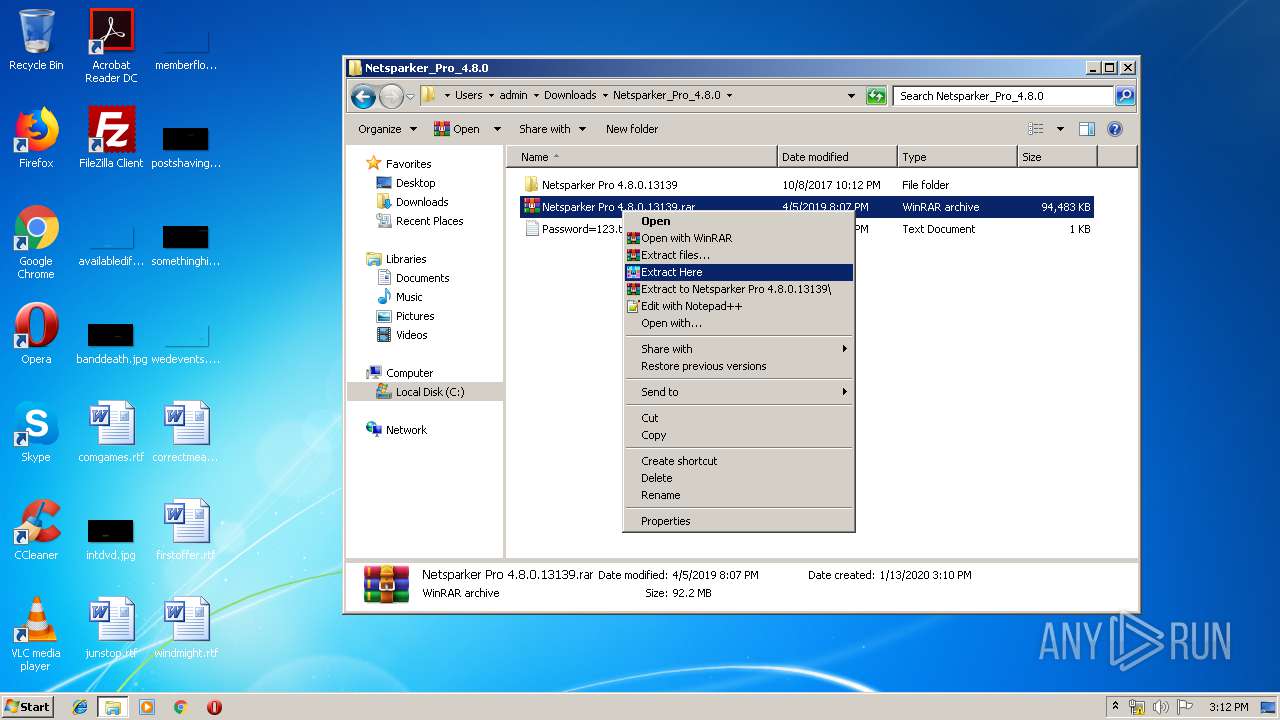Open recent pages dropdown arrow
Viewport: 1280px width, 720px height.
[410, 97]
